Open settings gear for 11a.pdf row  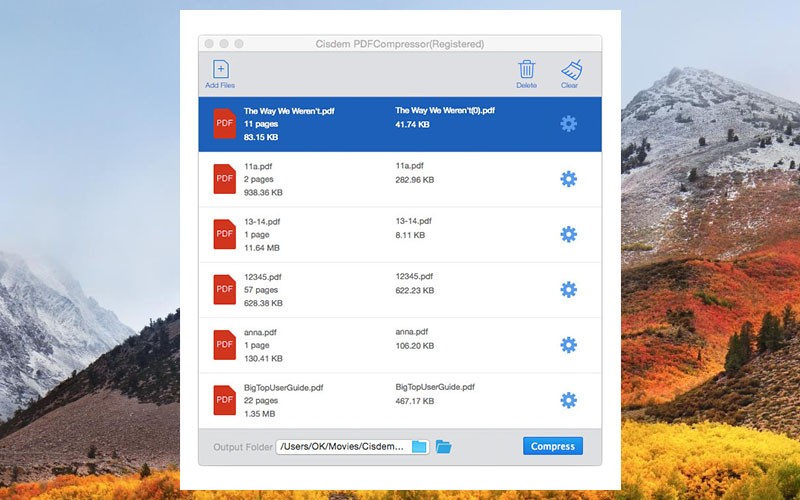568,179
